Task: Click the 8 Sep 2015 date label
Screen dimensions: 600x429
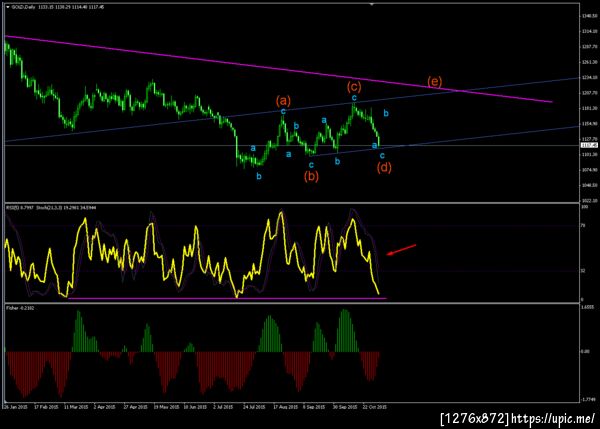Action: (314, 407)
